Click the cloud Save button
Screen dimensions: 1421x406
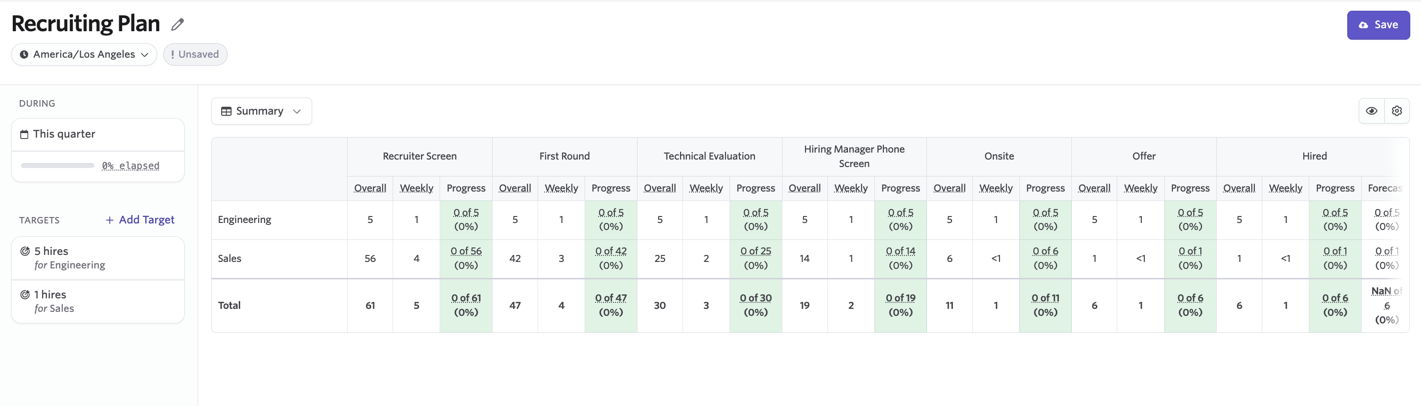tap(1377, 25)
